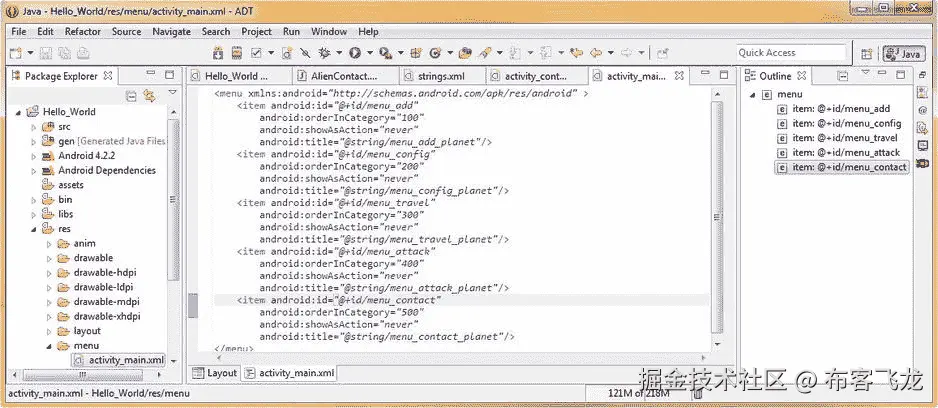Image resolution: width=938 pixels, height=408 pixels.
Task: Click the Outline Collapse All icon
Action: 843,76
